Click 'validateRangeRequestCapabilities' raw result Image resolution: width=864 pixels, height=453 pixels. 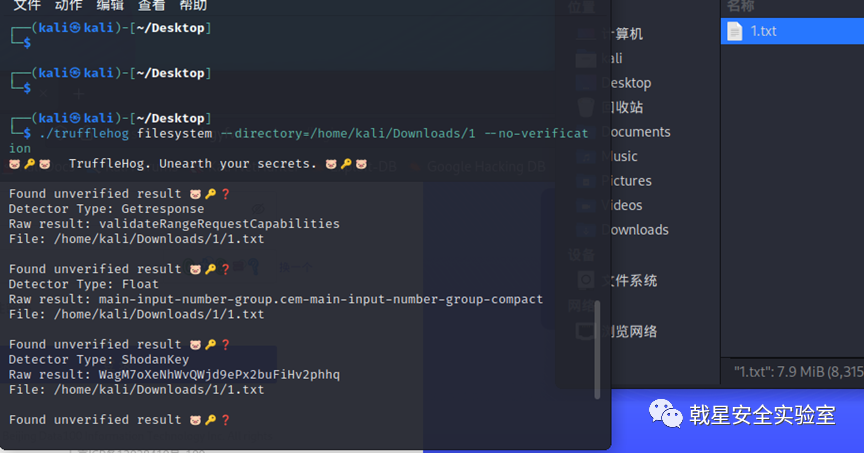[219, 224]
